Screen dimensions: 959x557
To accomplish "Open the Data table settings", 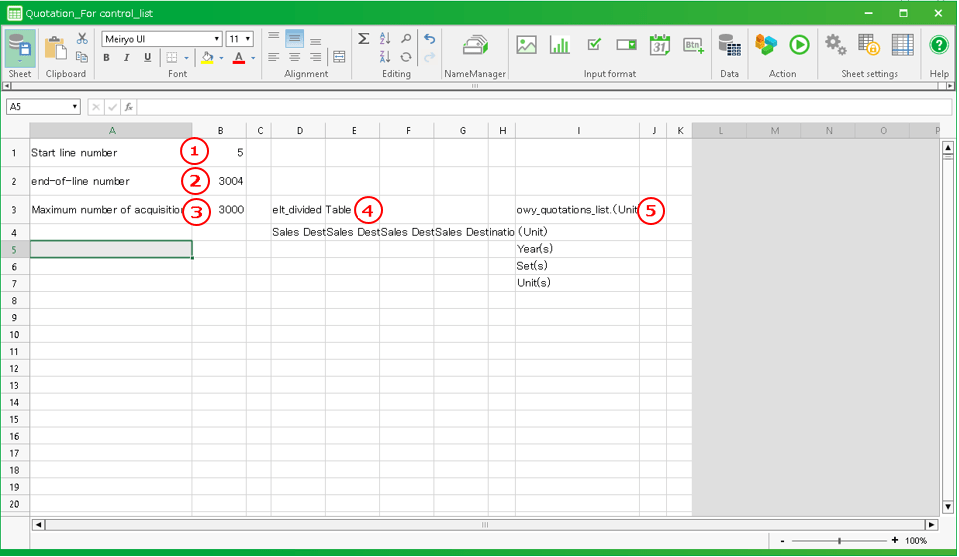I will point(729,46).
